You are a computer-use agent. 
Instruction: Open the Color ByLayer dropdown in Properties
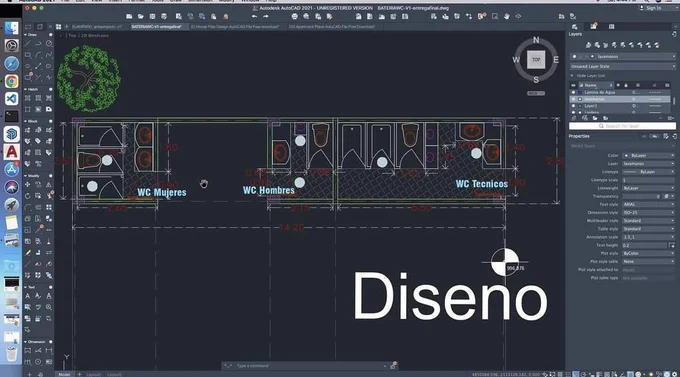649,155
